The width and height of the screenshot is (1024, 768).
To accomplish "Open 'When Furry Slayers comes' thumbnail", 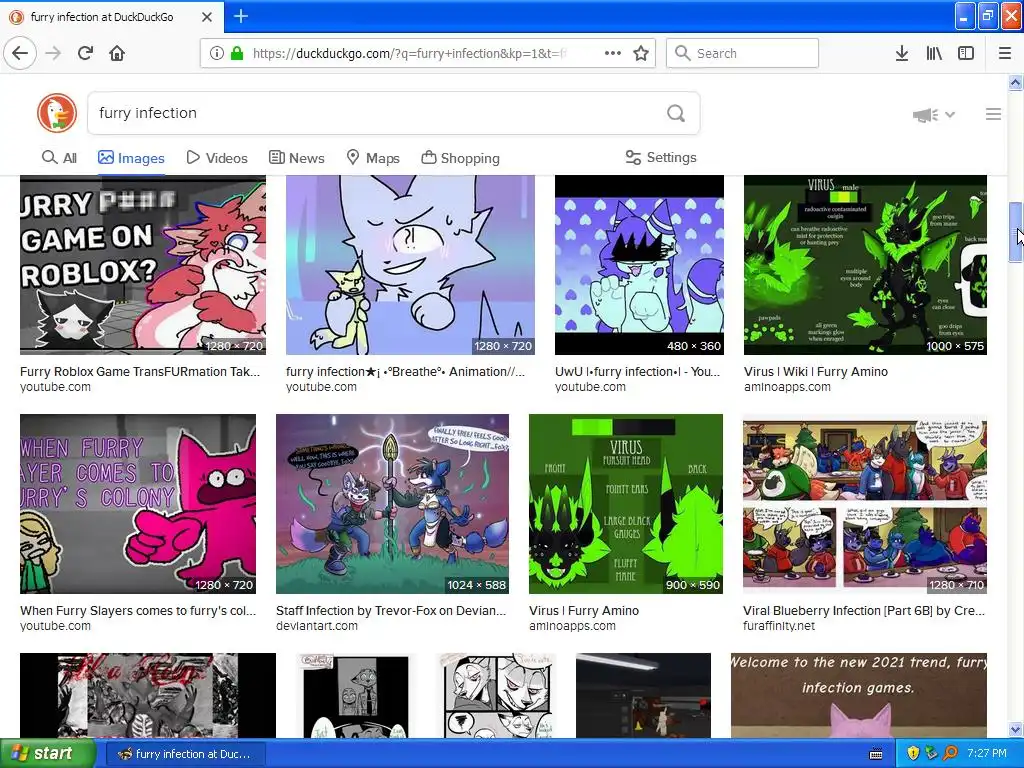I will coord(138,504).
